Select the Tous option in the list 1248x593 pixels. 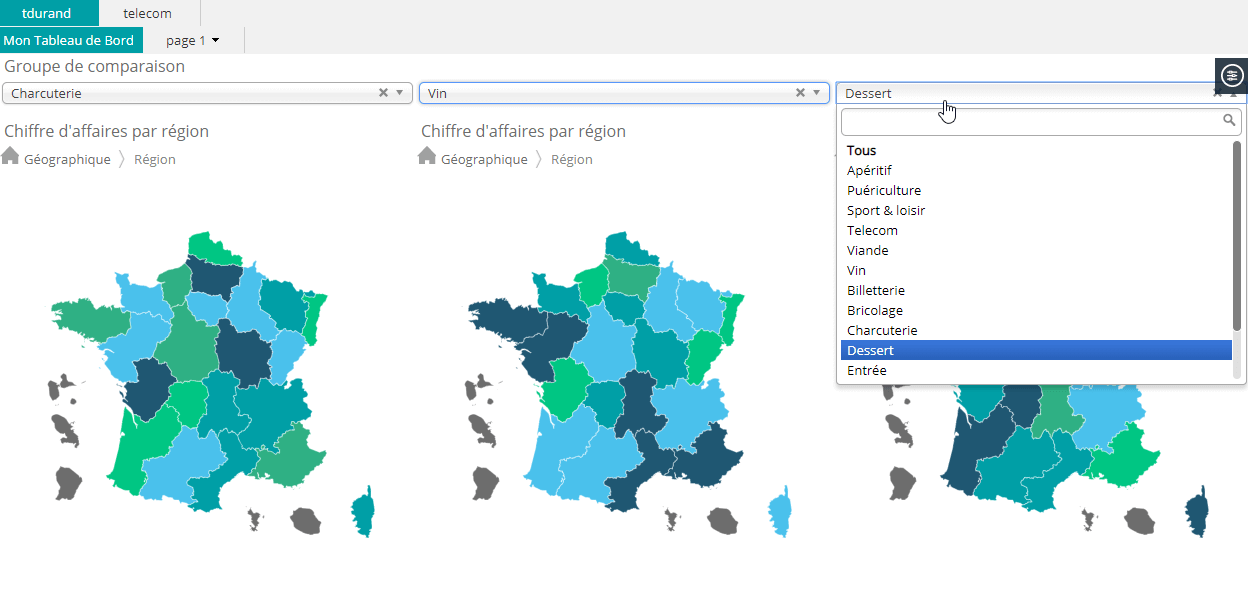coord(1036,151)
